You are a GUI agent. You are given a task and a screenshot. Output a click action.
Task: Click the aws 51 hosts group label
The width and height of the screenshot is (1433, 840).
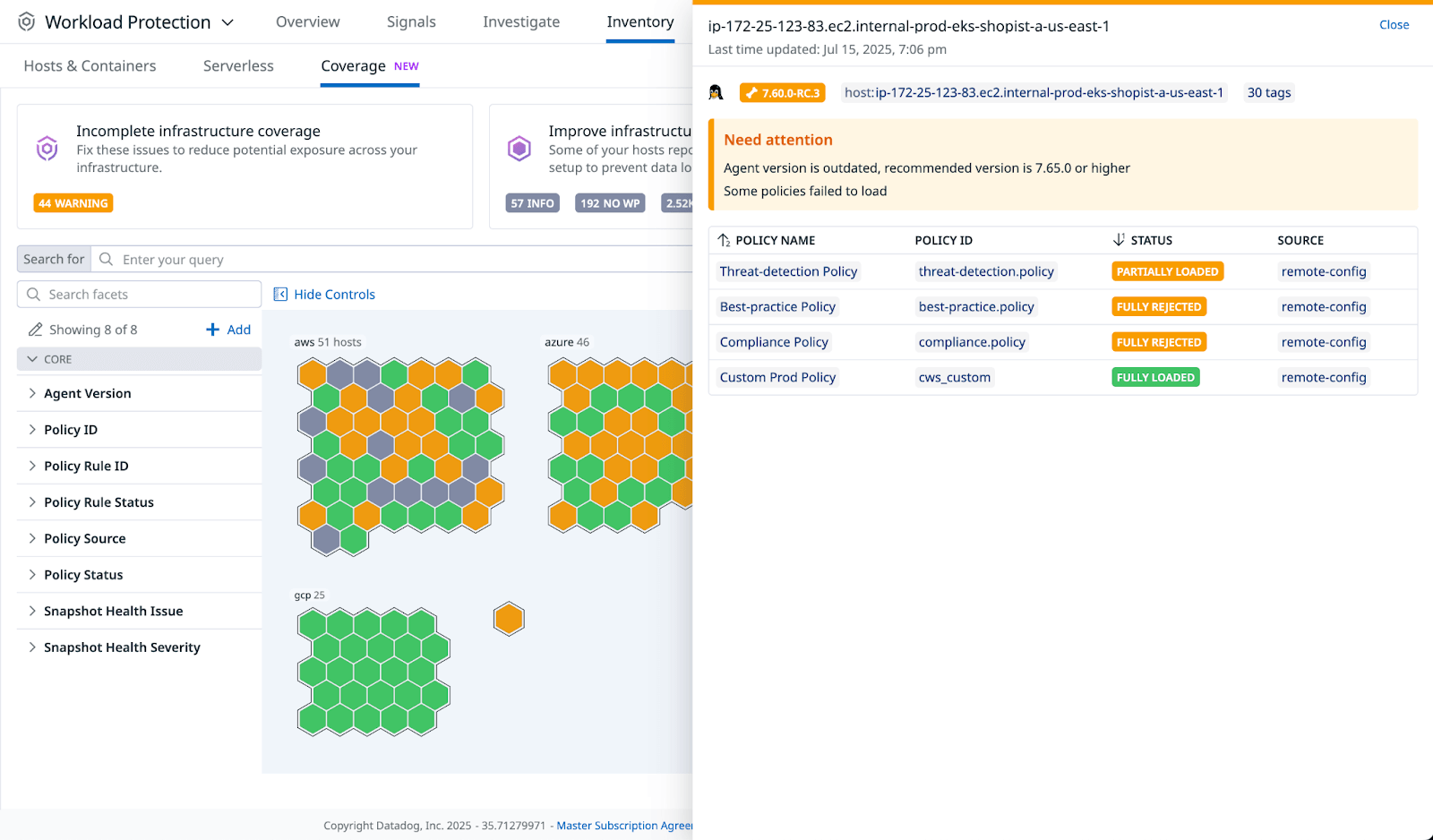[x=328, y=342]
